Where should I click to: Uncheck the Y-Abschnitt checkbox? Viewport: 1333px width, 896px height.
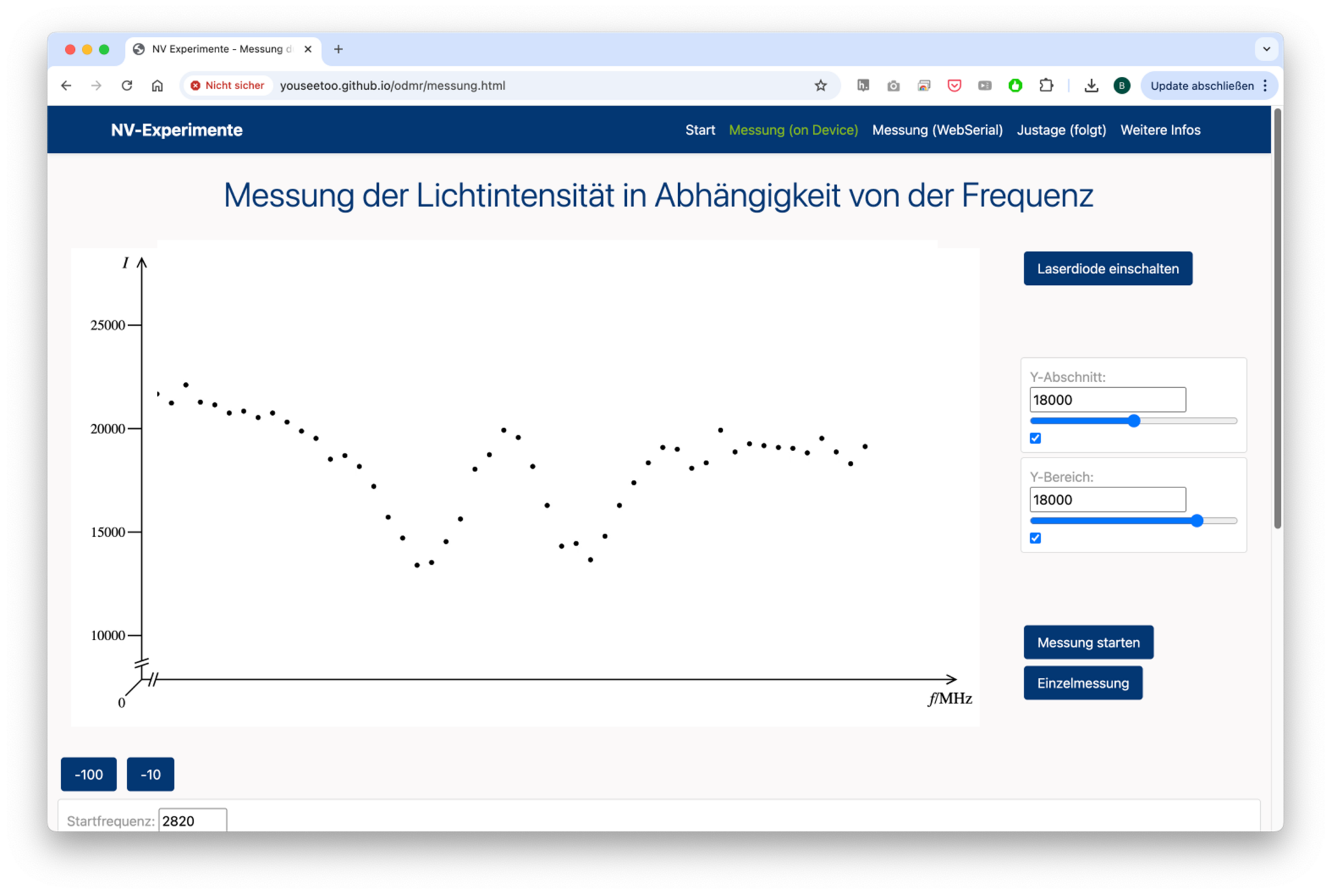[1036, 438]
